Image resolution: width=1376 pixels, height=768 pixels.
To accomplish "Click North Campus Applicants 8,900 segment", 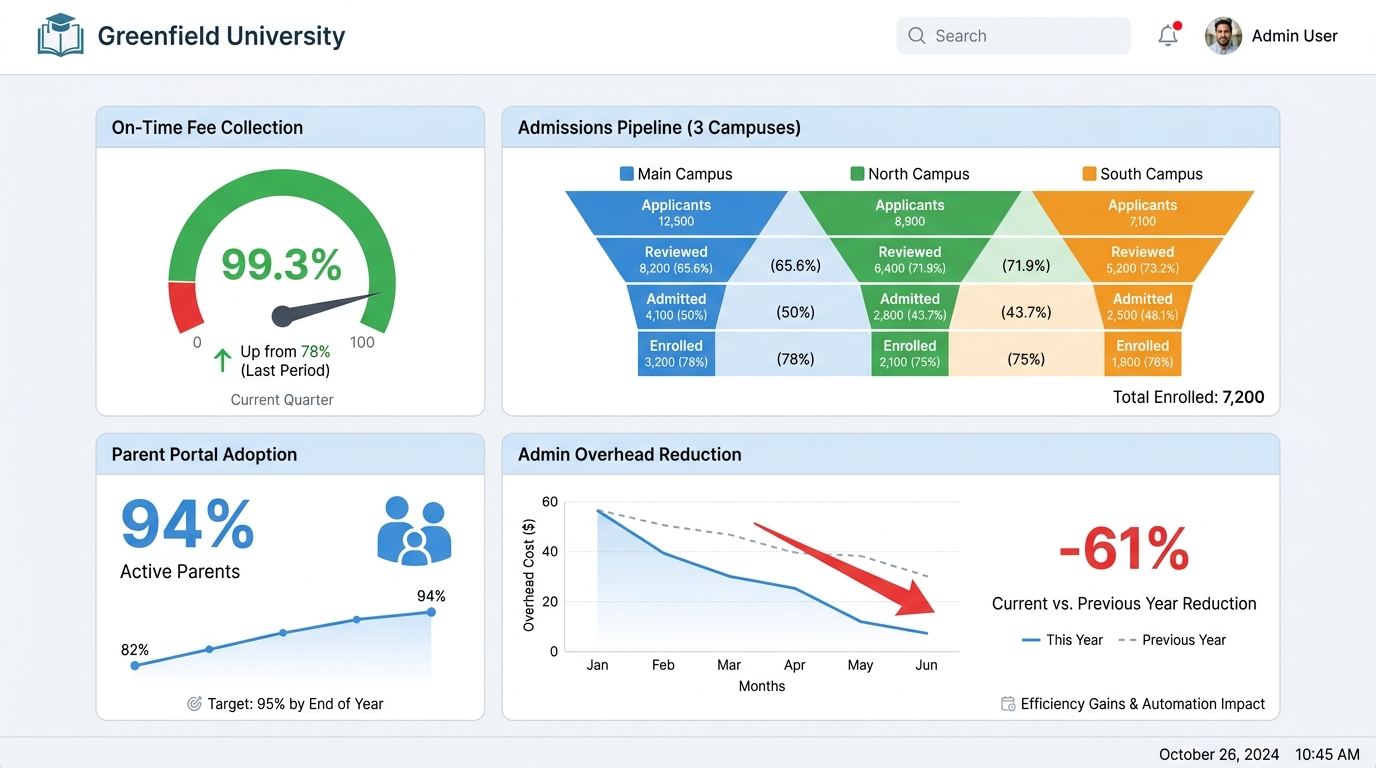I will click(x=910, y=213).
